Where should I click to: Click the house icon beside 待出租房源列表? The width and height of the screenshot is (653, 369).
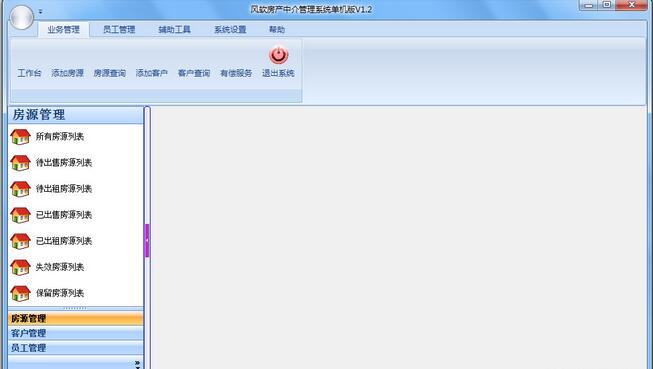pyautogui.click(x=20, y=189)
